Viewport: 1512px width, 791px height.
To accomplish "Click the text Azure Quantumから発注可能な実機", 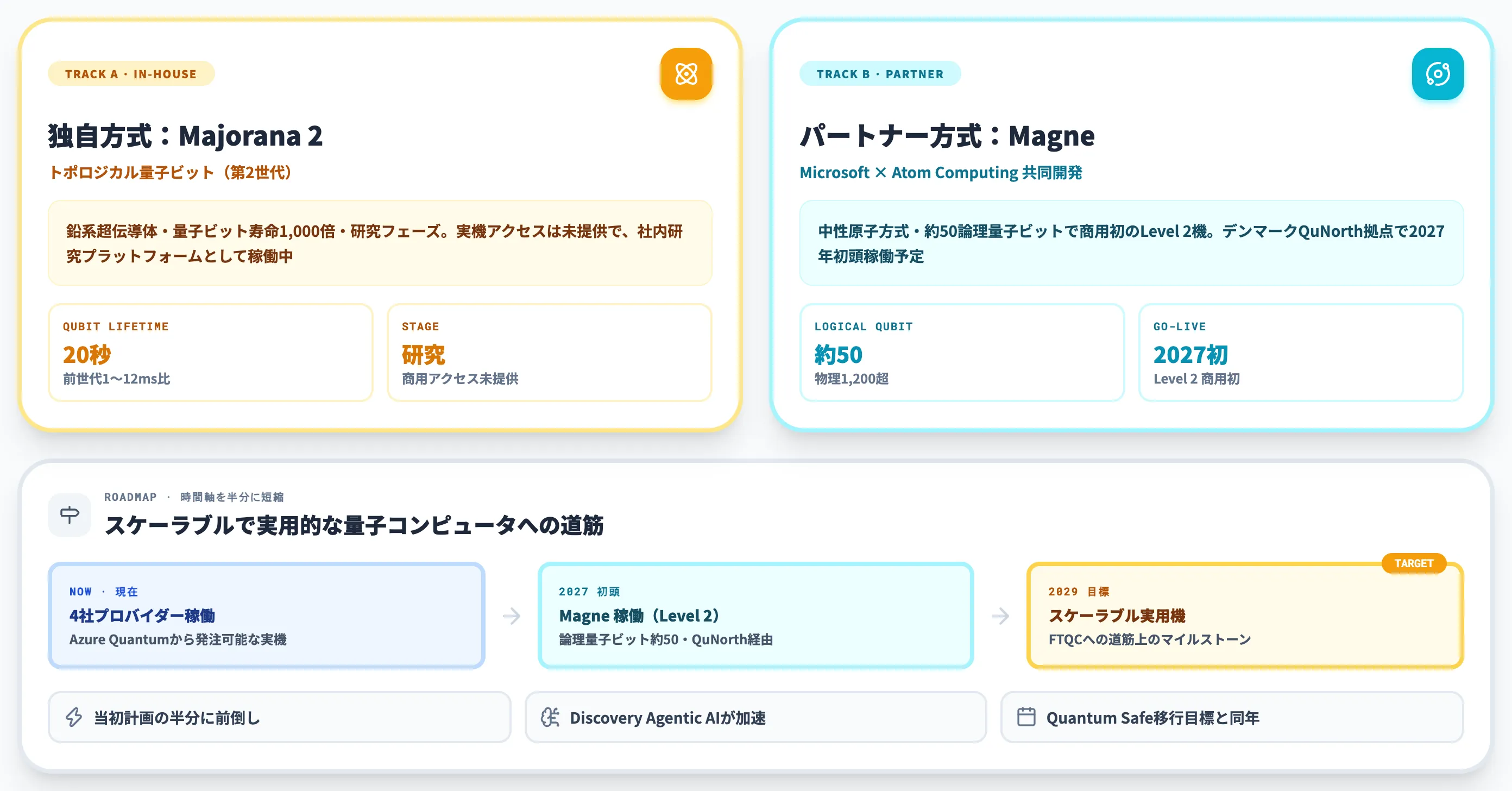I will tap(178, 639).
